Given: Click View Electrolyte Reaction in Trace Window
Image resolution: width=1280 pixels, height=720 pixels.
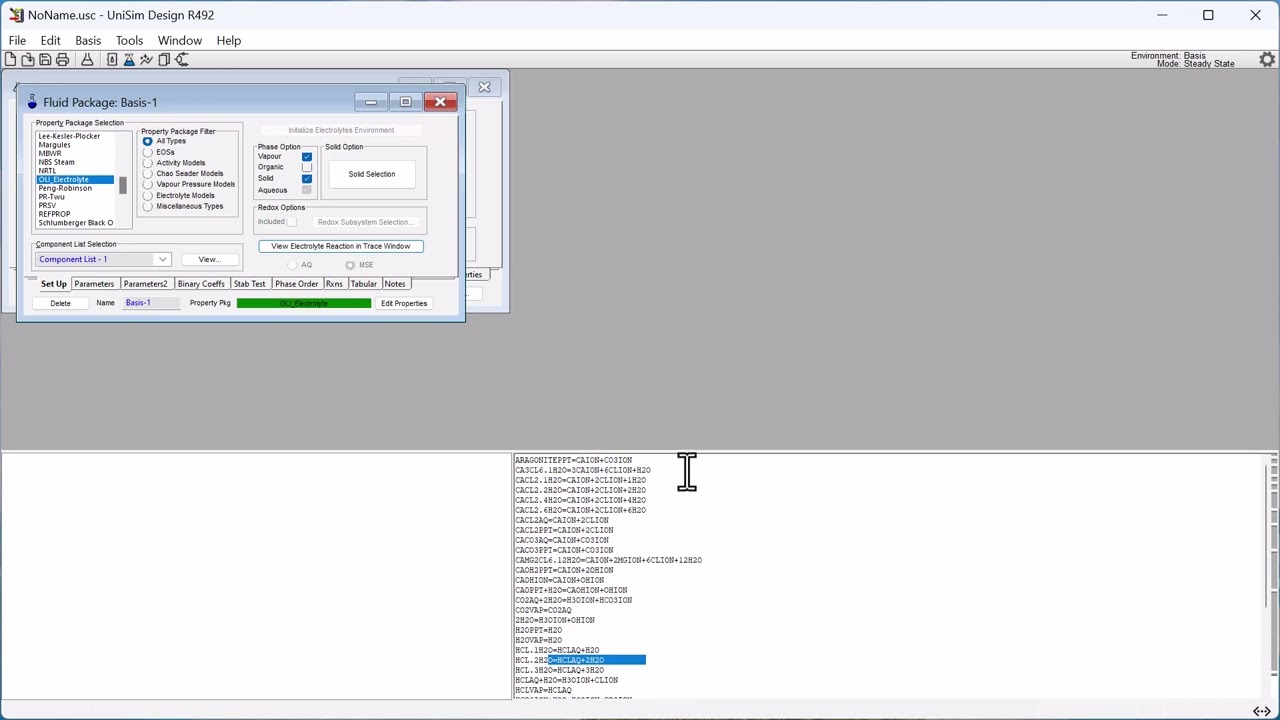Looking at the screenshot, I should click(341, 246).
